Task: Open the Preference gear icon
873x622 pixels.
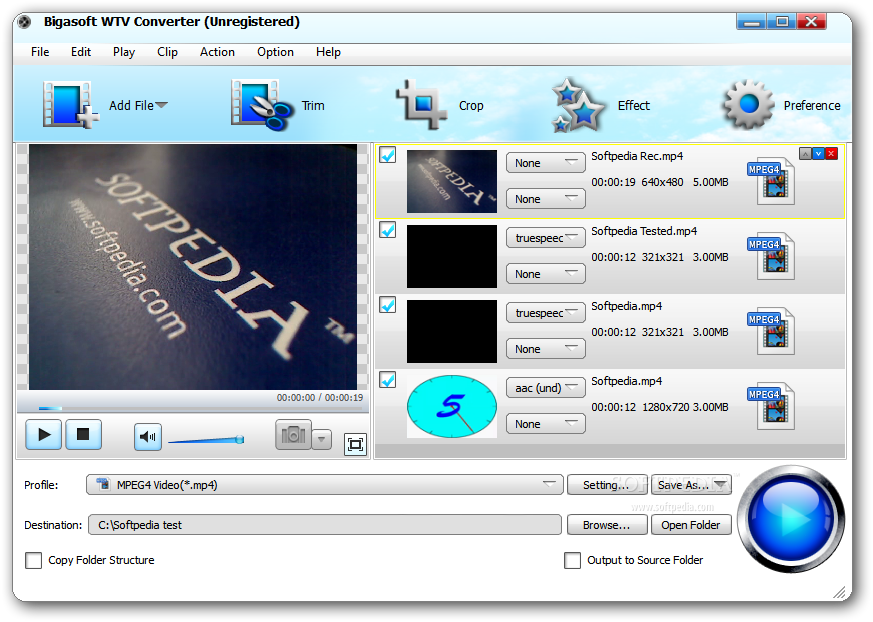Action: [748, 105]
